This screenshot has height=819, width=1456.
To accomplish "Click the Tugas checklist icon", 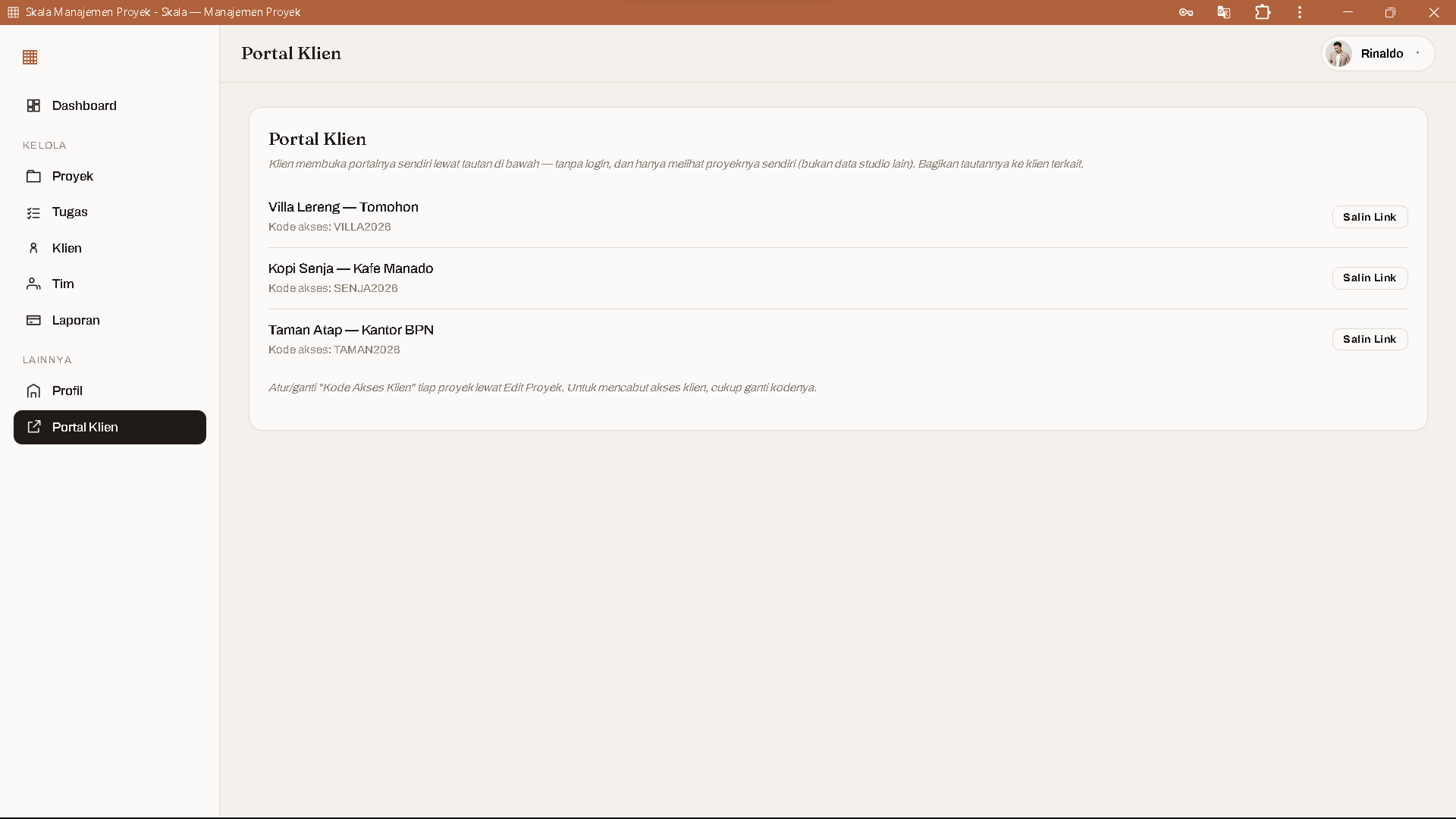I will pyautogui.click(x=33, y=212).
